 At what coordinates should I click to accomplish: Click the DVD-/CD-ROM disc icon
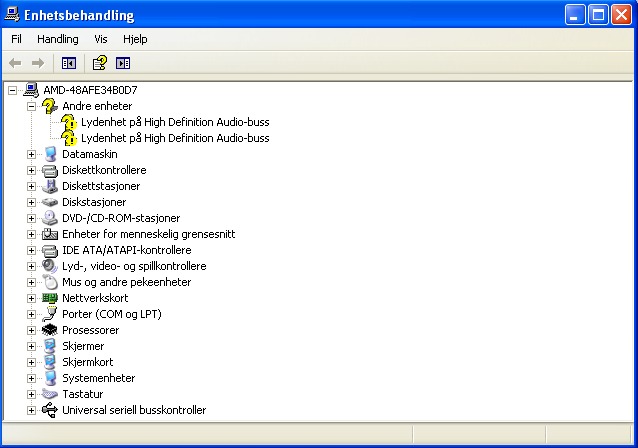coord(50,218)
